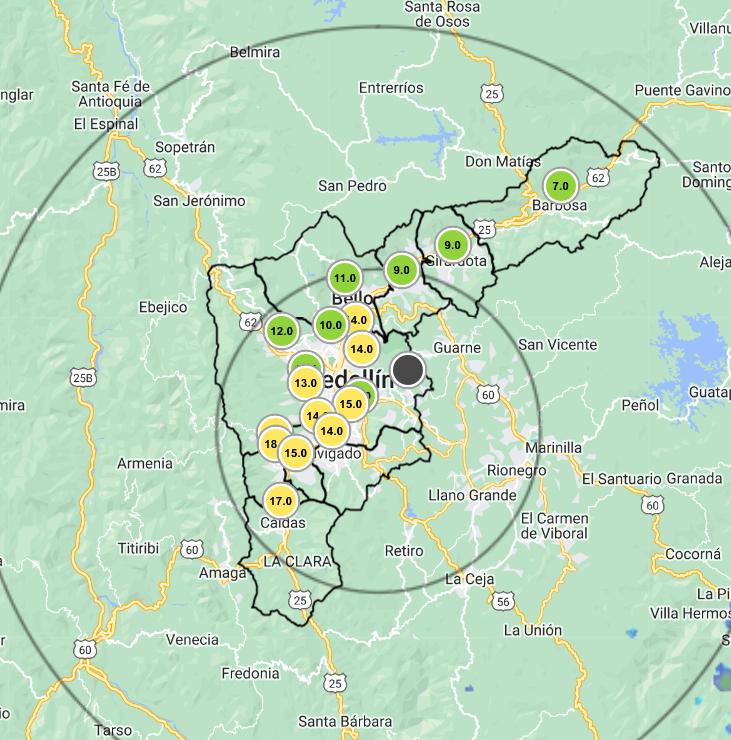Click the Belmira town label
The image size is (731, 740).
[x=255, y=52]
